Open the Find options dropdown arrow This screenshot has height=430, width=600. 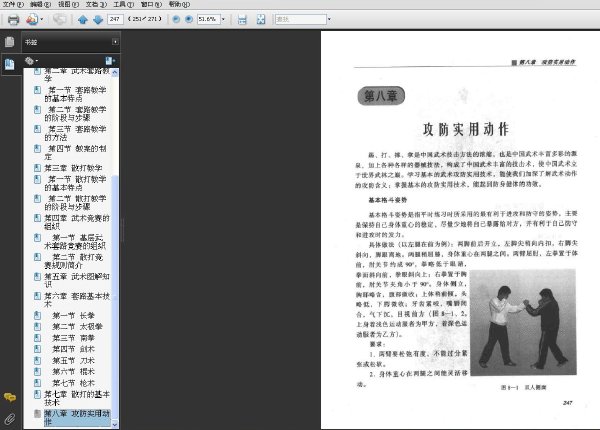pos(329,19)
